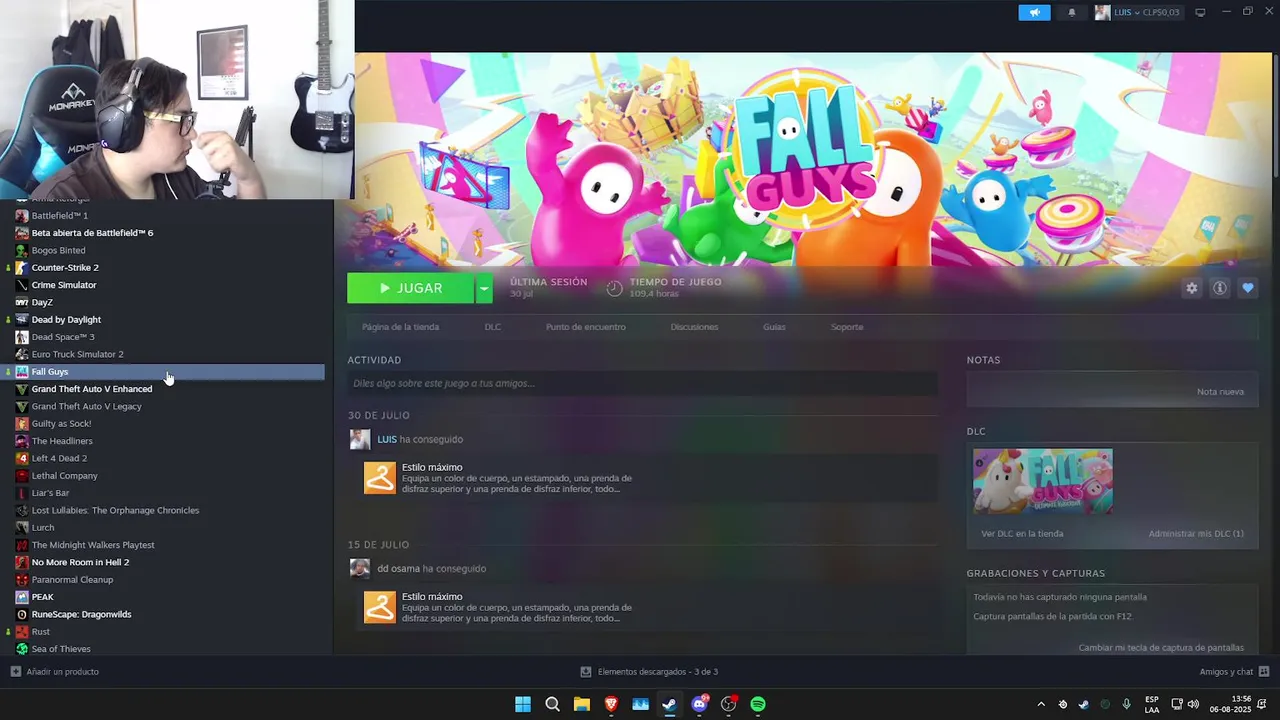Click the RuneScape: Dragonwilds game icon
1280x720 pixels.
(22, 614)
